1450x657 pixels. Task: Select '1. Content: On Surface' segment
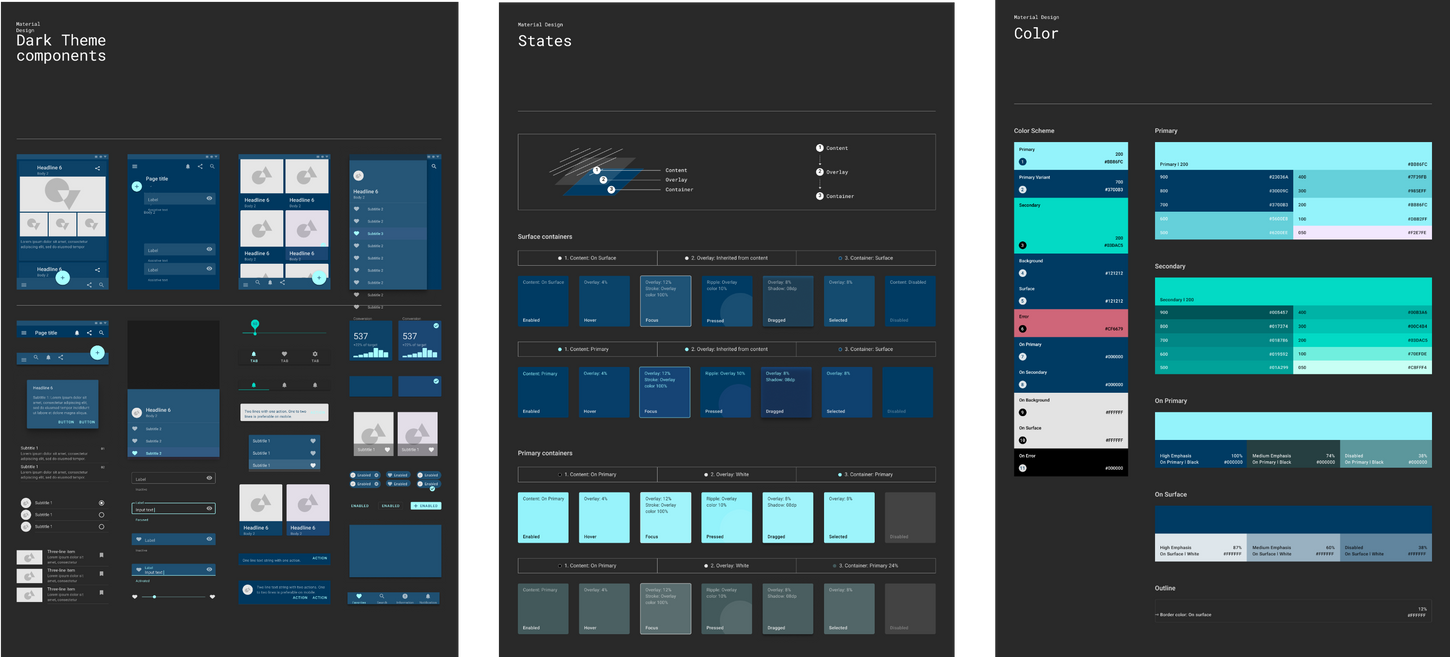pos(587,258)
